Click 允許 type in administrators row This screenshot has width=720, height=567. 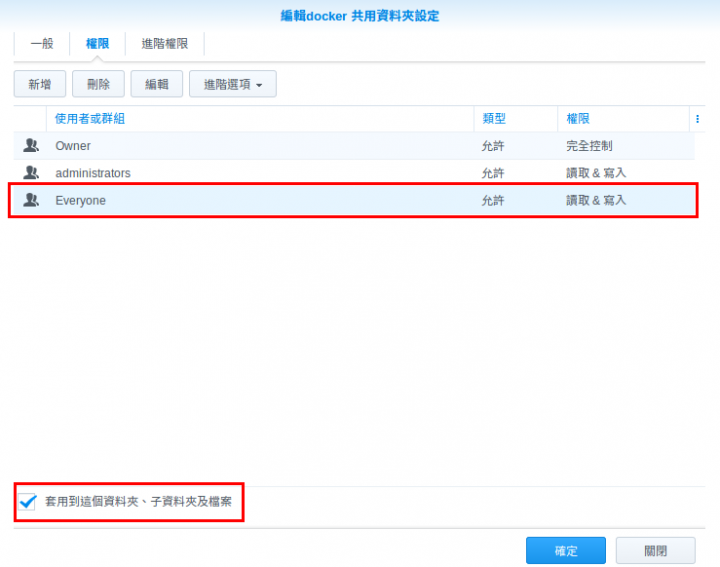493,173
